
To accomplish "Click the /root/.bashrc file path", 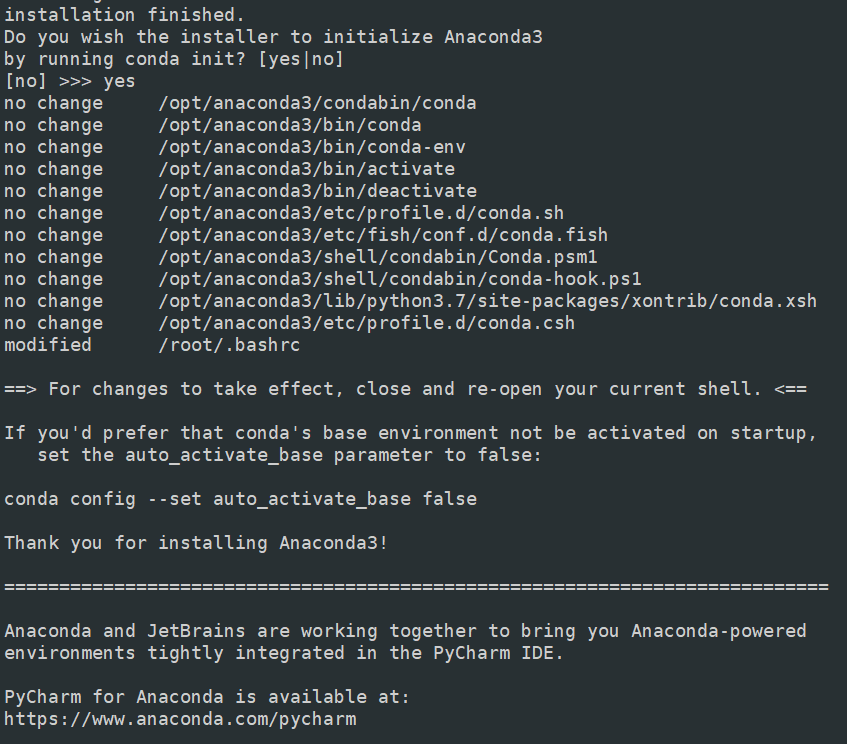I will [x=229, y=345].
